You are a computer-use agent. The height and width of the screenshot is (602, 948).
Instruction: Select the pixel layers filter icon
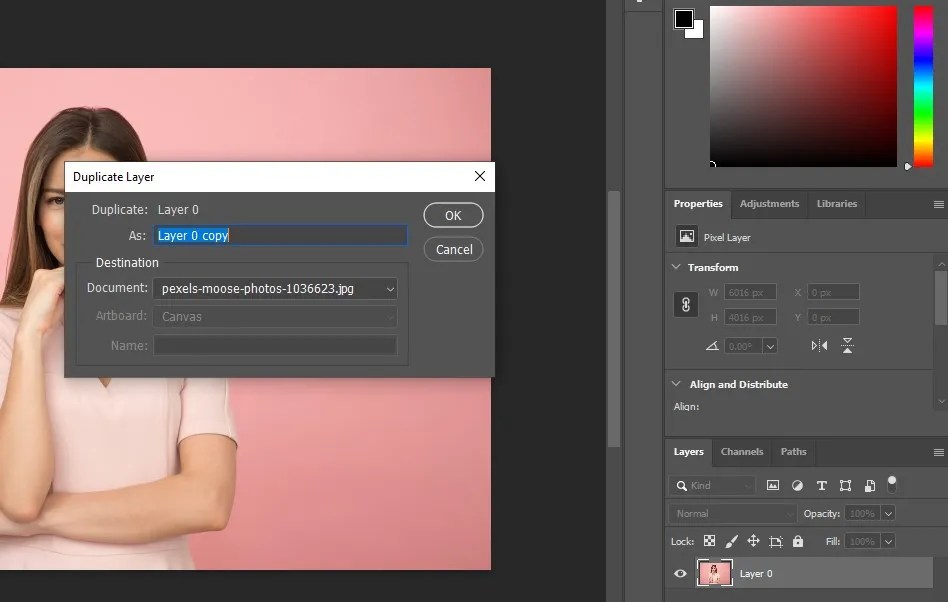(x=773, y=485)
